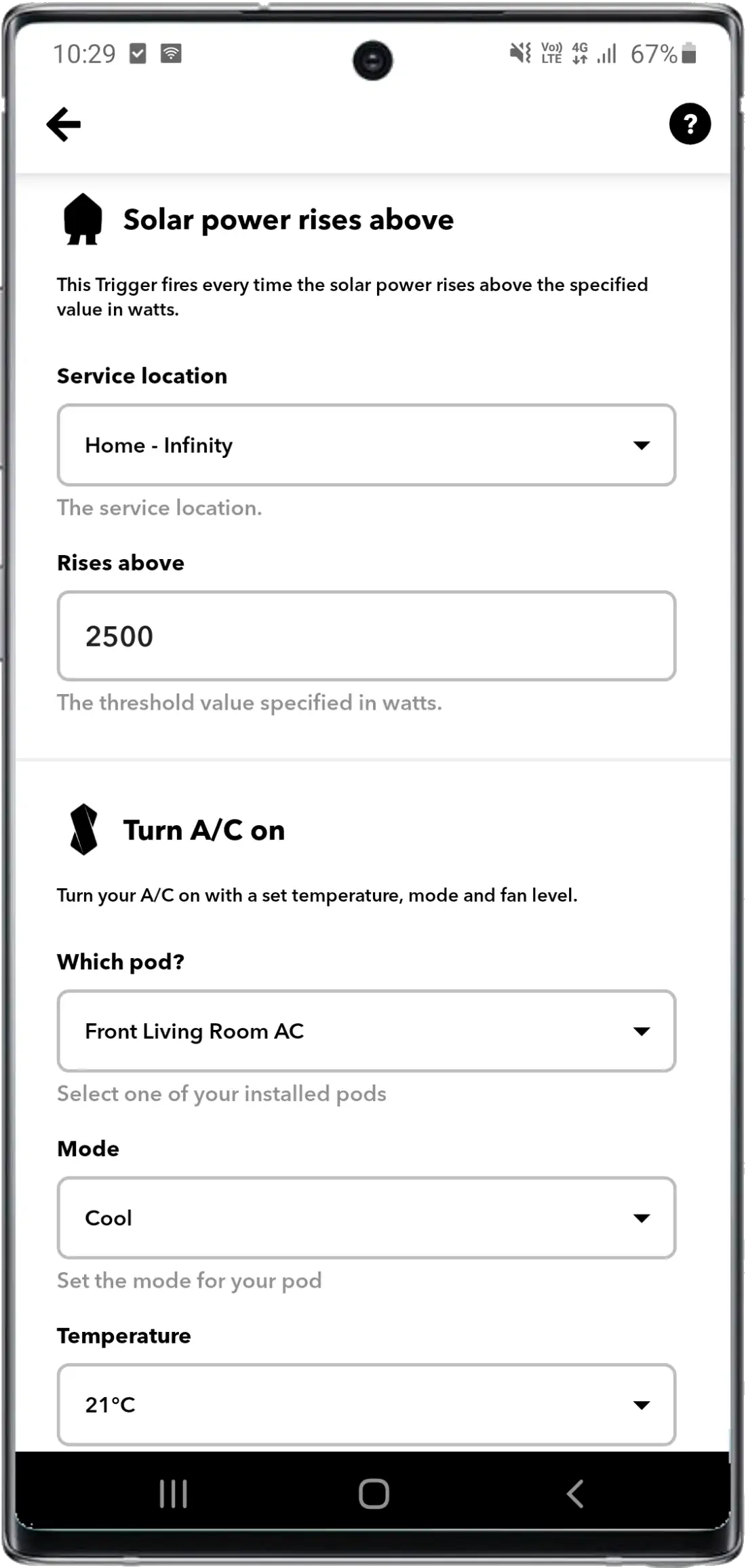Click the Rises above field with 2500
This screenshot has width=746, height=1568.
pos(366,636)
